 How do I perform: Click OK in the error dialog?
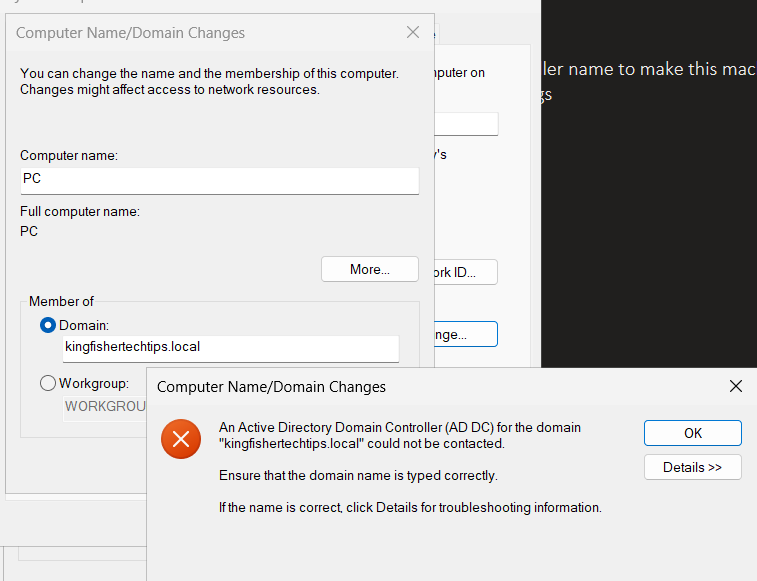click(692, 433)
